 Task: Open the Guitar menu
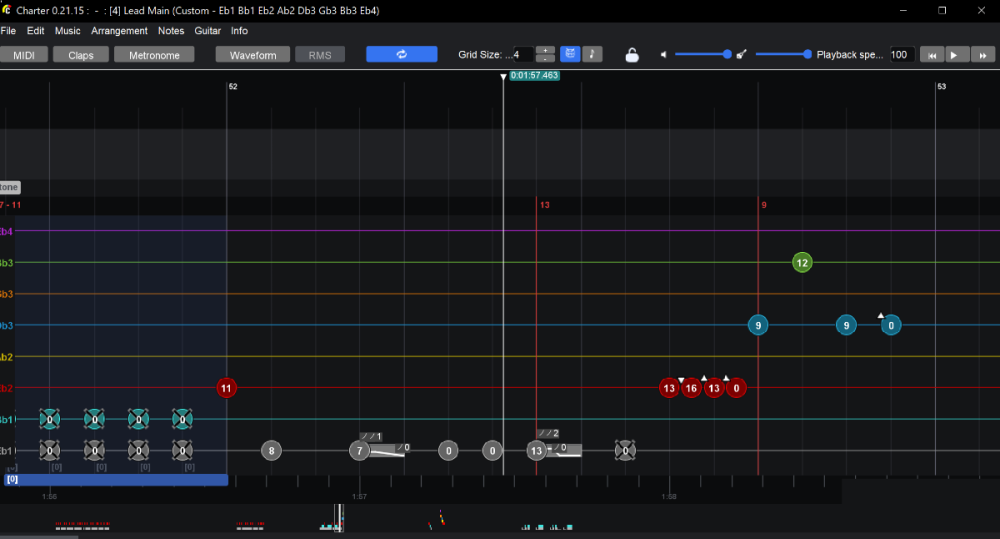pyautogui.click(x=207, y=31)
